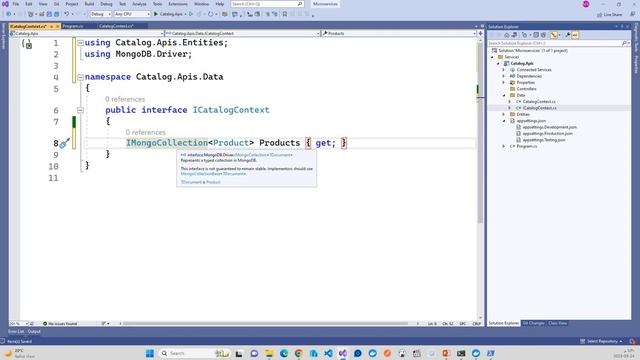
Task: Click the Undo toolbar icon
Action: (66, 14)
